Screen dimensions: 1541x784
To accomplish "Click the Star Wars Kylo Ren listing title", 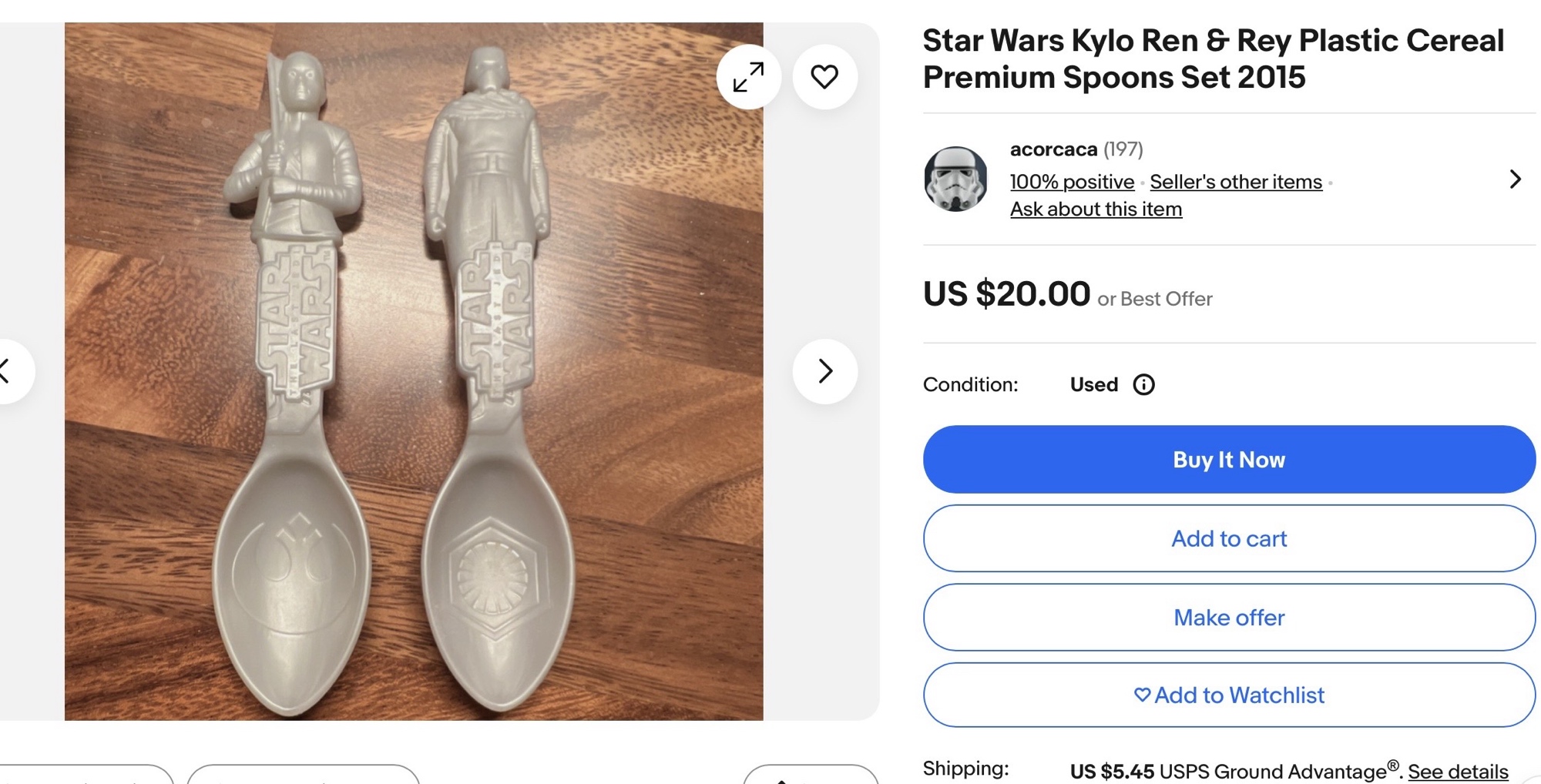I will pos(1213,59).
